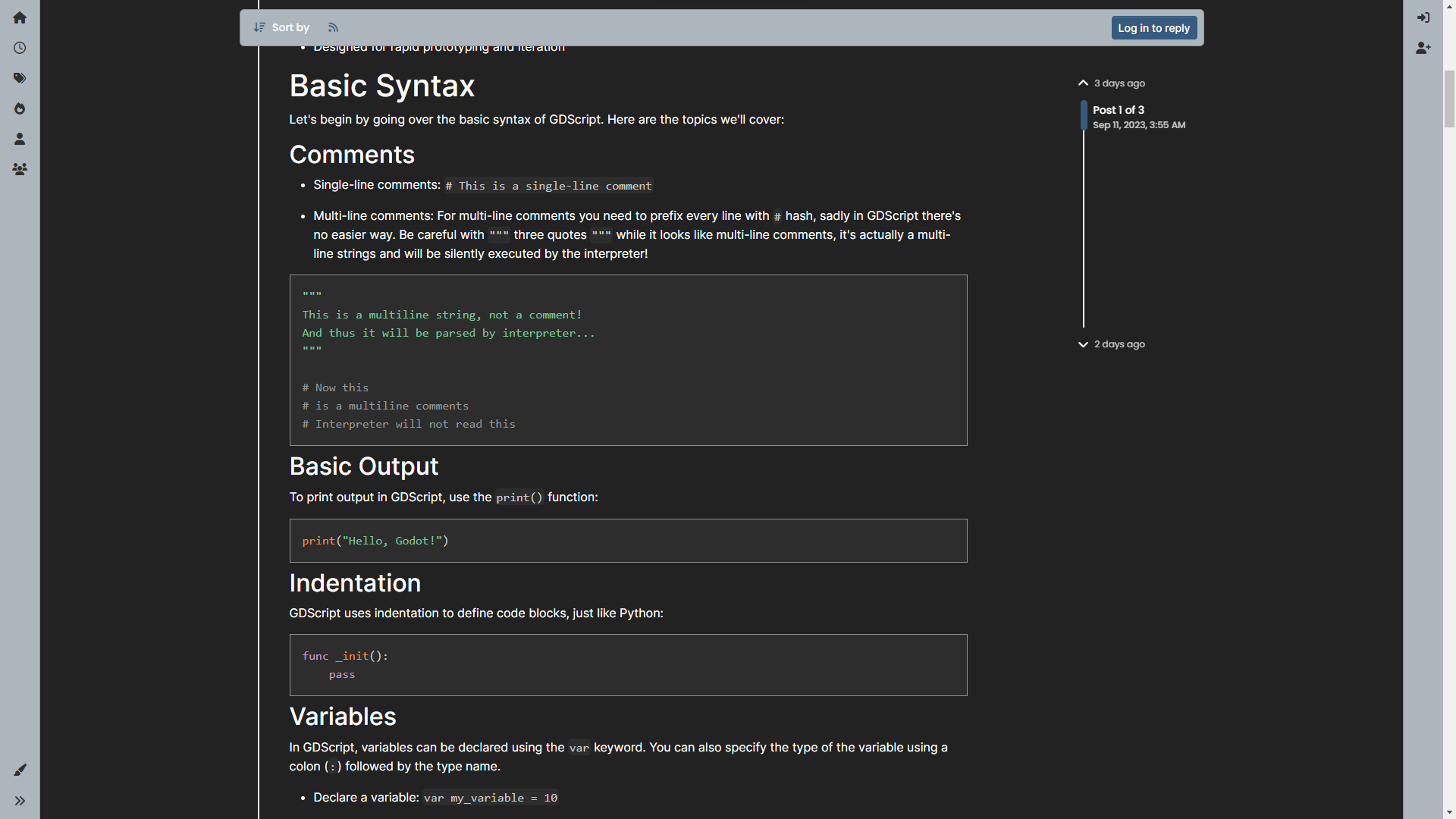
Task: Open the Sort by dropdown
Action: point(281,27)
